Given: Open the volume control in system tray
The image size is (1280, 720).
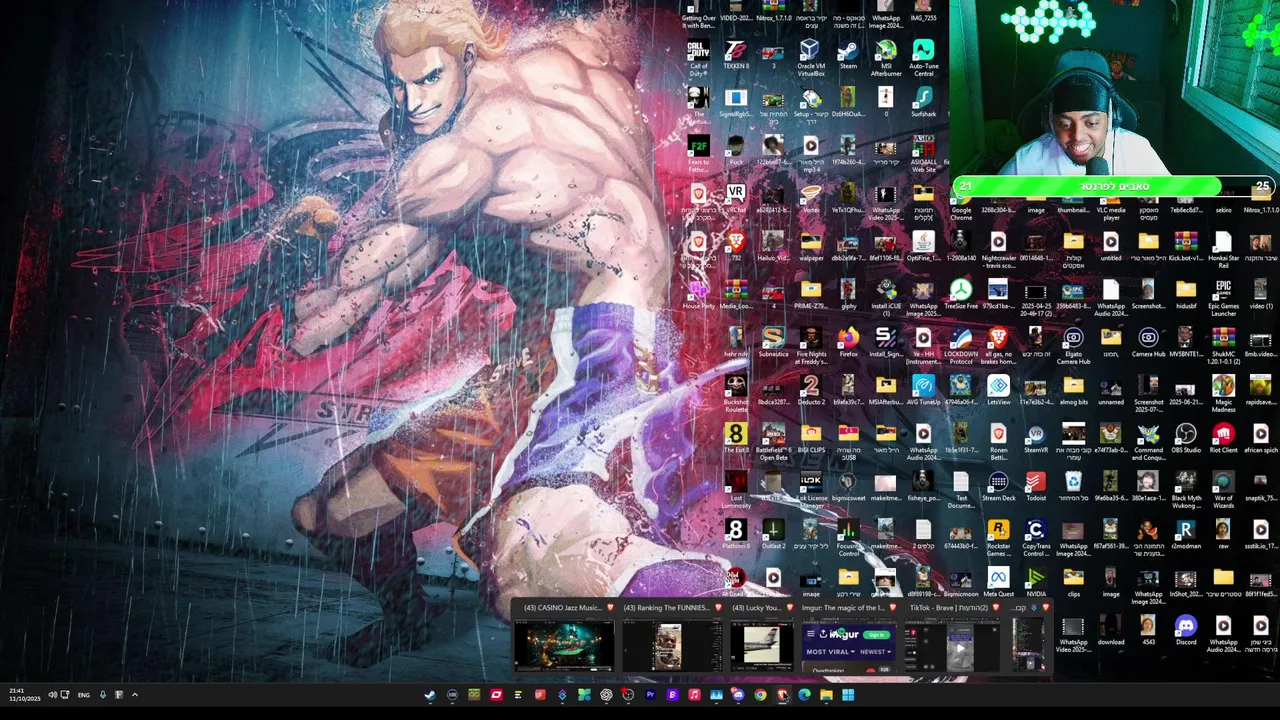Looking at the screenshot, I should pos(52,695).
